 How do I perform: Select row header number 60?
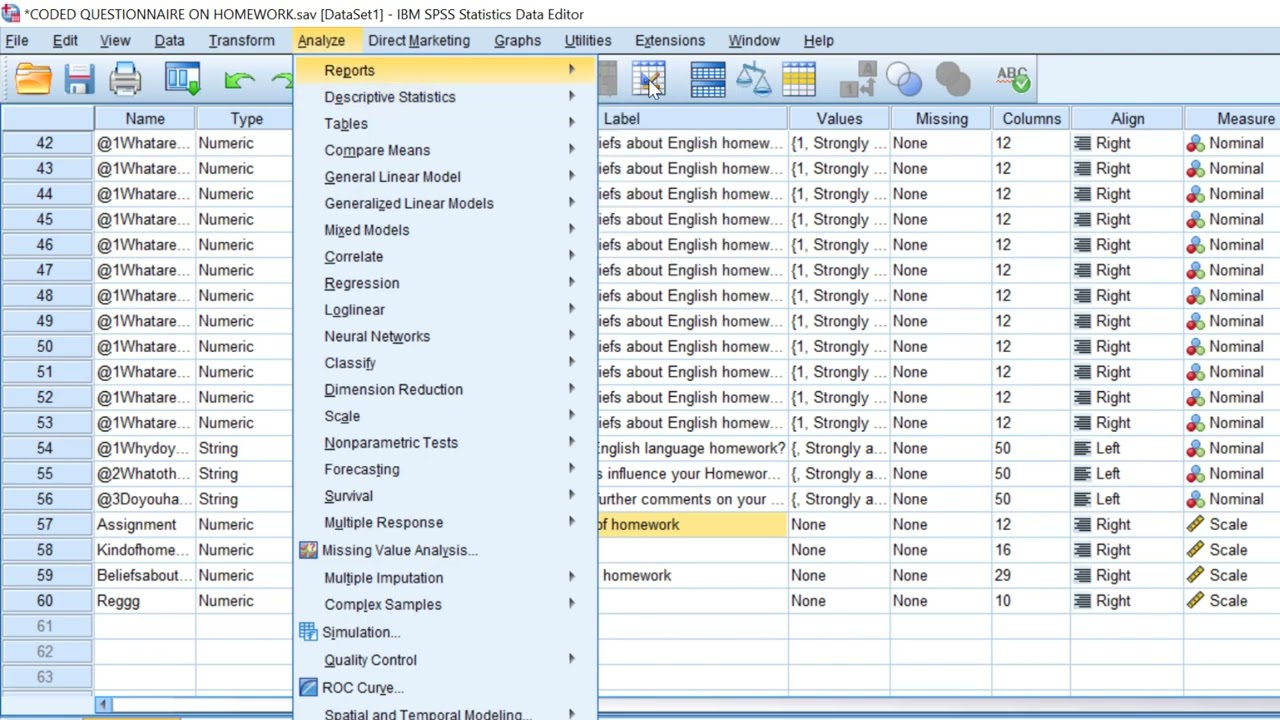47,601
